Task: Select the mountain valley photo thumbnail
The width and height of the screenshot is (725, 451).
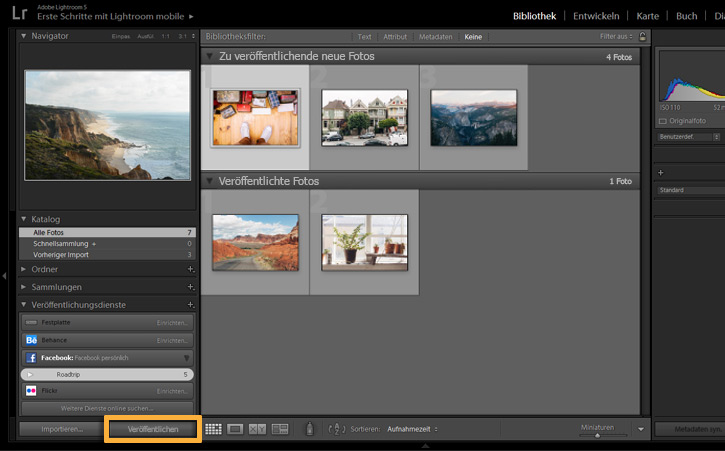Action: pos(473,117)
